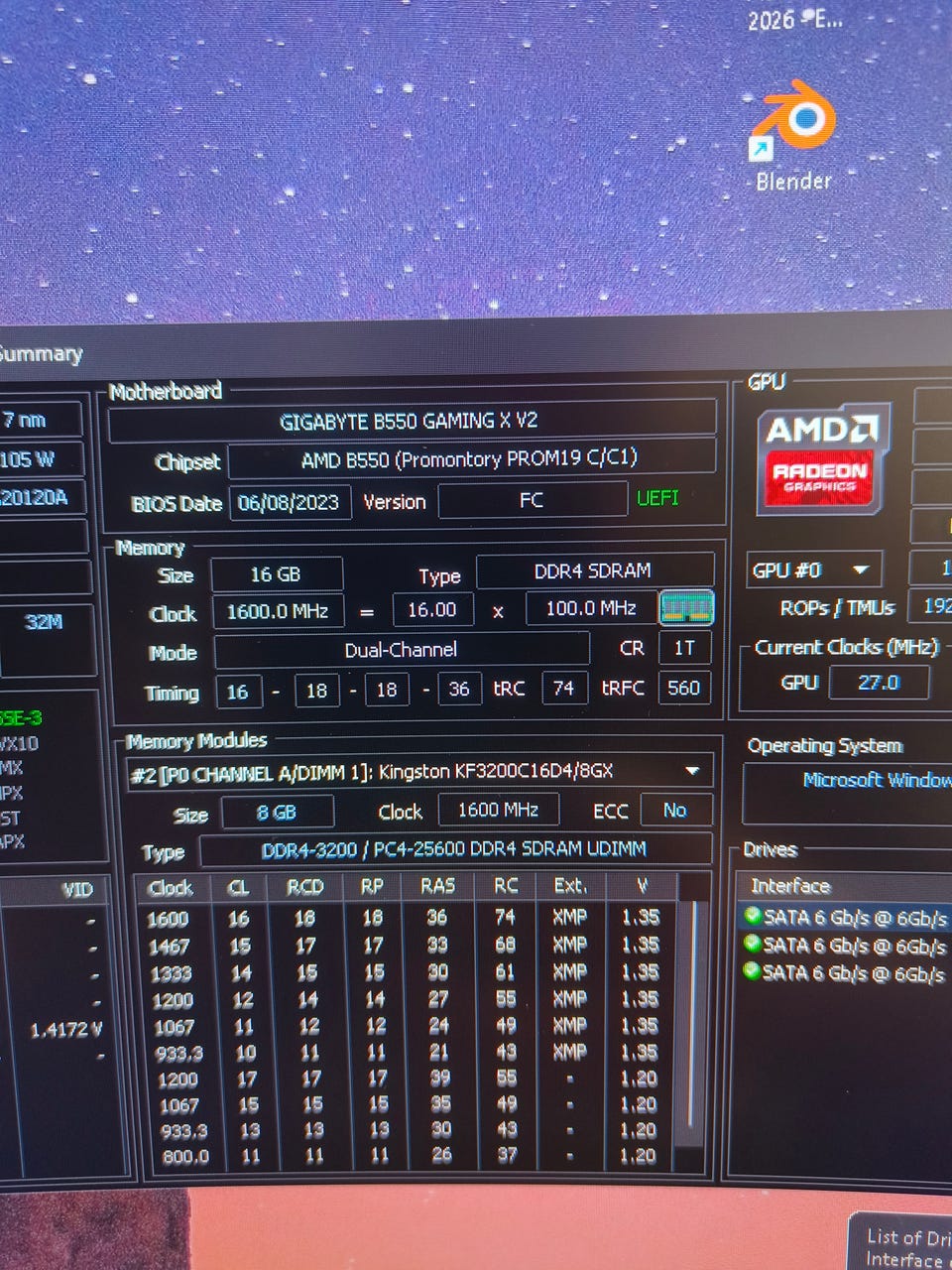Click green status icon of third SATA drive

tap(754, 970)
